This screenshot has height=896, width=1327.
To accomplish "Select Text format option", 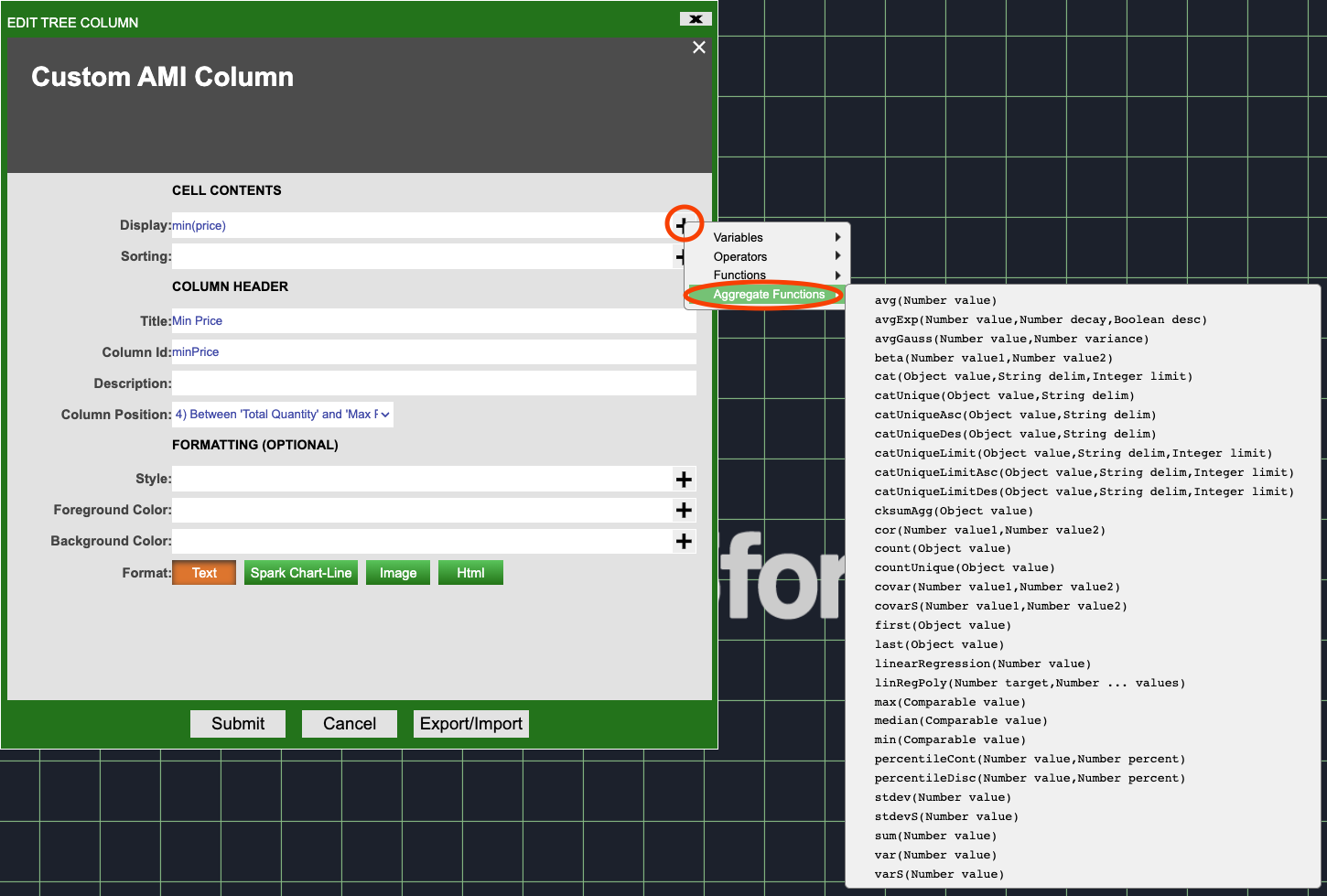I will pyautogui.click(x=204, y=573).
